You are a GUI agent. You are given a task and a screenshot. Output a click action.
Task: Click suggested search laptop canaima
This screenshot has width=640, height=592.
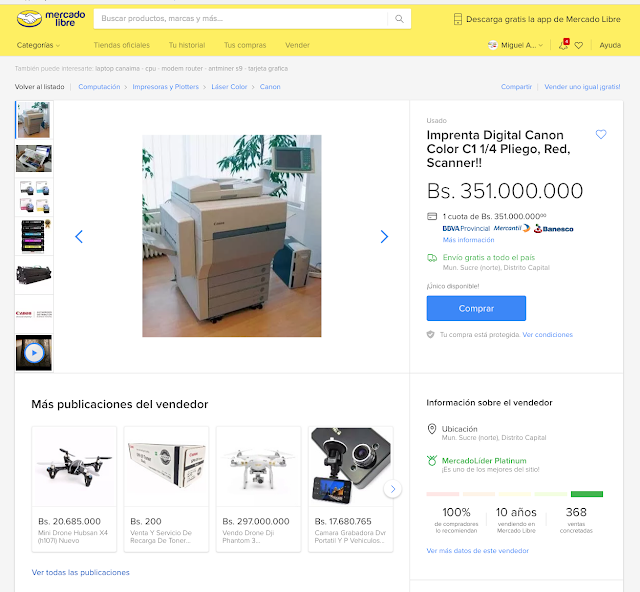tap(118, 69)
